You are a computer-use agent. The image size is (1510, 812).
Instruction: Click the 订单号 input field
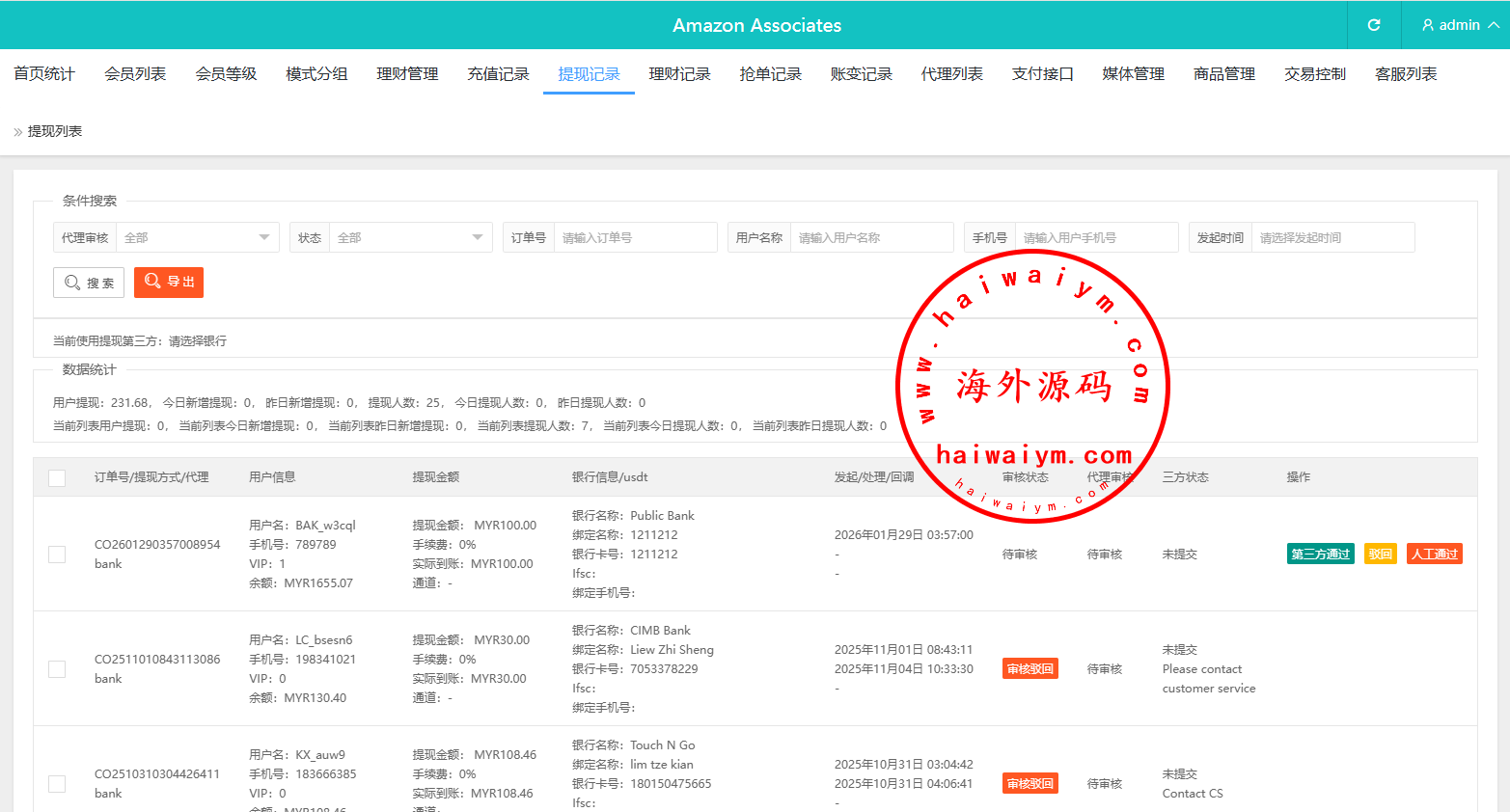point(635,237)
